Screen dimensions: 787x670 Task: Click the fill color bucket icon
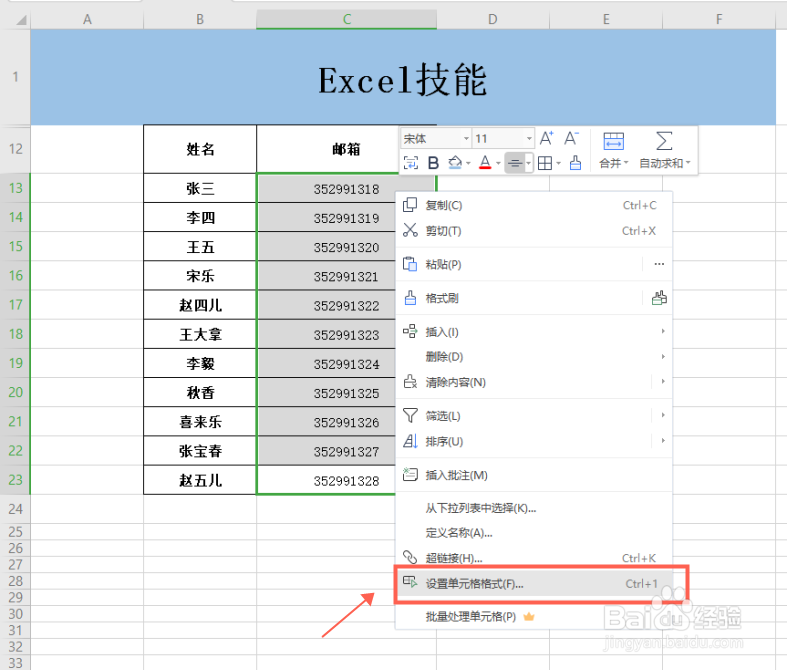[x=455, y=163]
